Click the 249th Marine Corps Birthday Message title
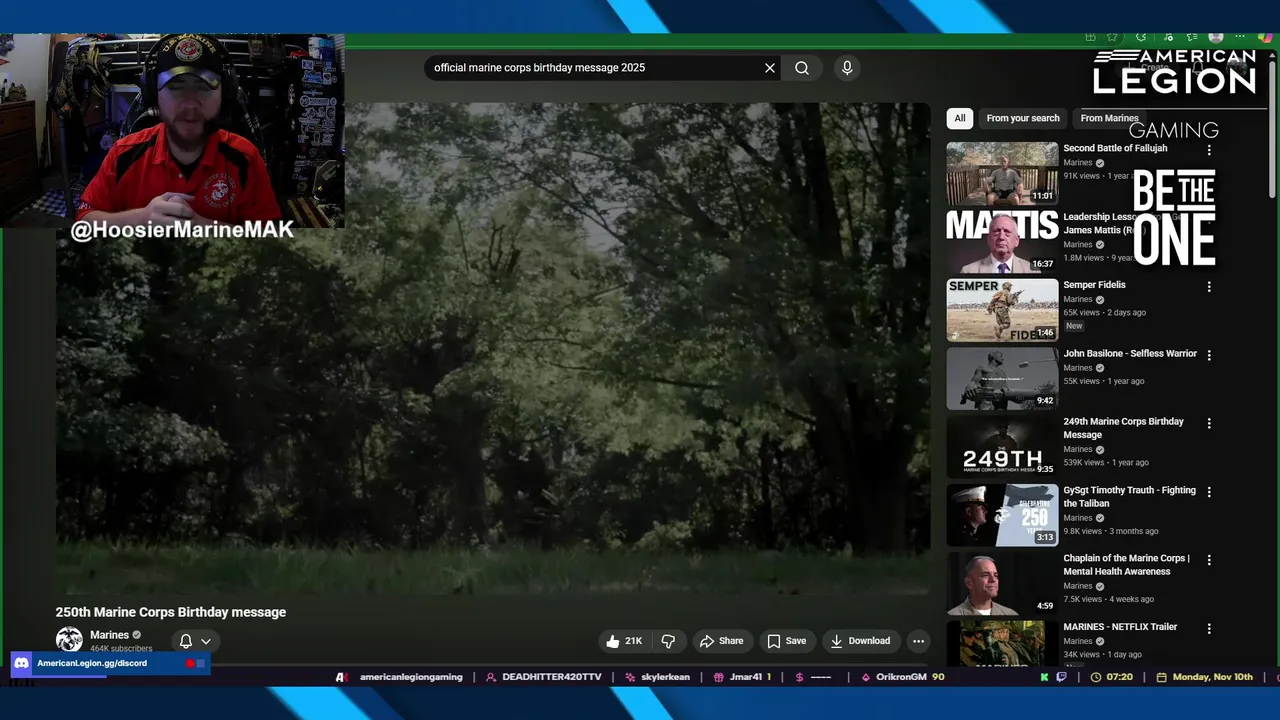 point(1123,428)
